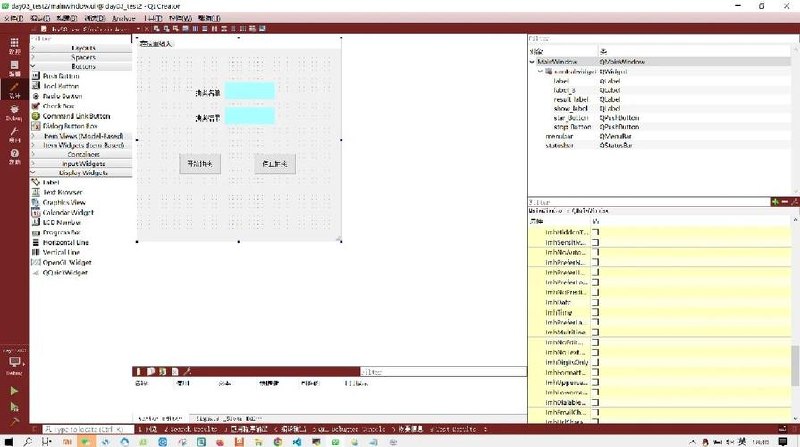Screen dimensions: 800x447
Task: Click the right form button in designer
Action: (275, 164)
